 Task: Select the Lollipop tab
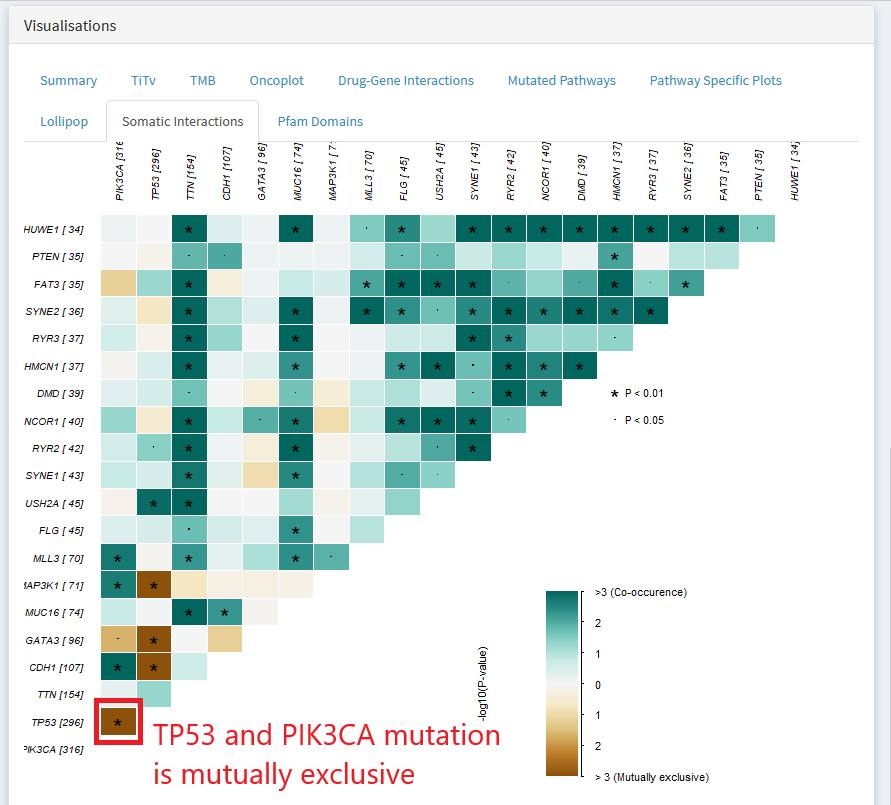pyautogui.click(x=64, y=122)
